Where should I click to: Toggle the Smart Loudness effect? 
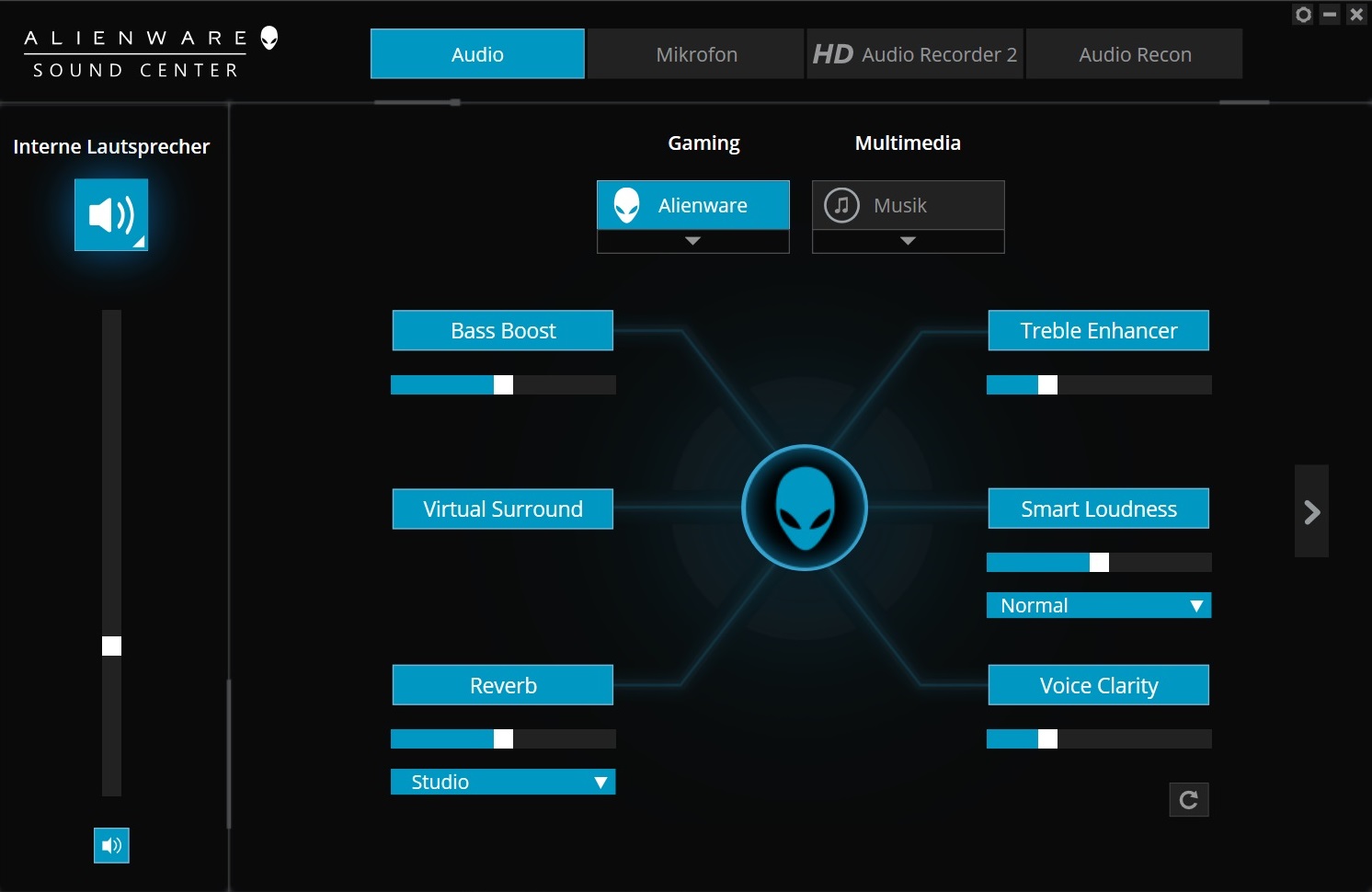[1098, 509]
